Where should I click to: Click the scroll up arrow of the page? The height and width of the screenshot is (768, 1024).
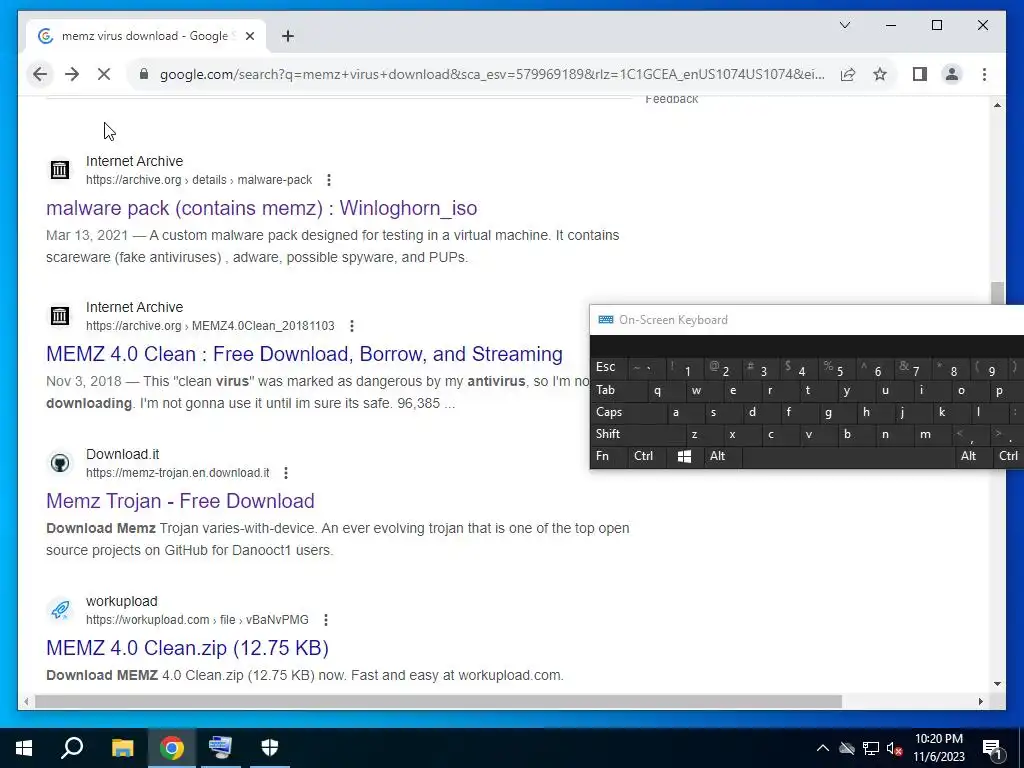coord(997,105)
